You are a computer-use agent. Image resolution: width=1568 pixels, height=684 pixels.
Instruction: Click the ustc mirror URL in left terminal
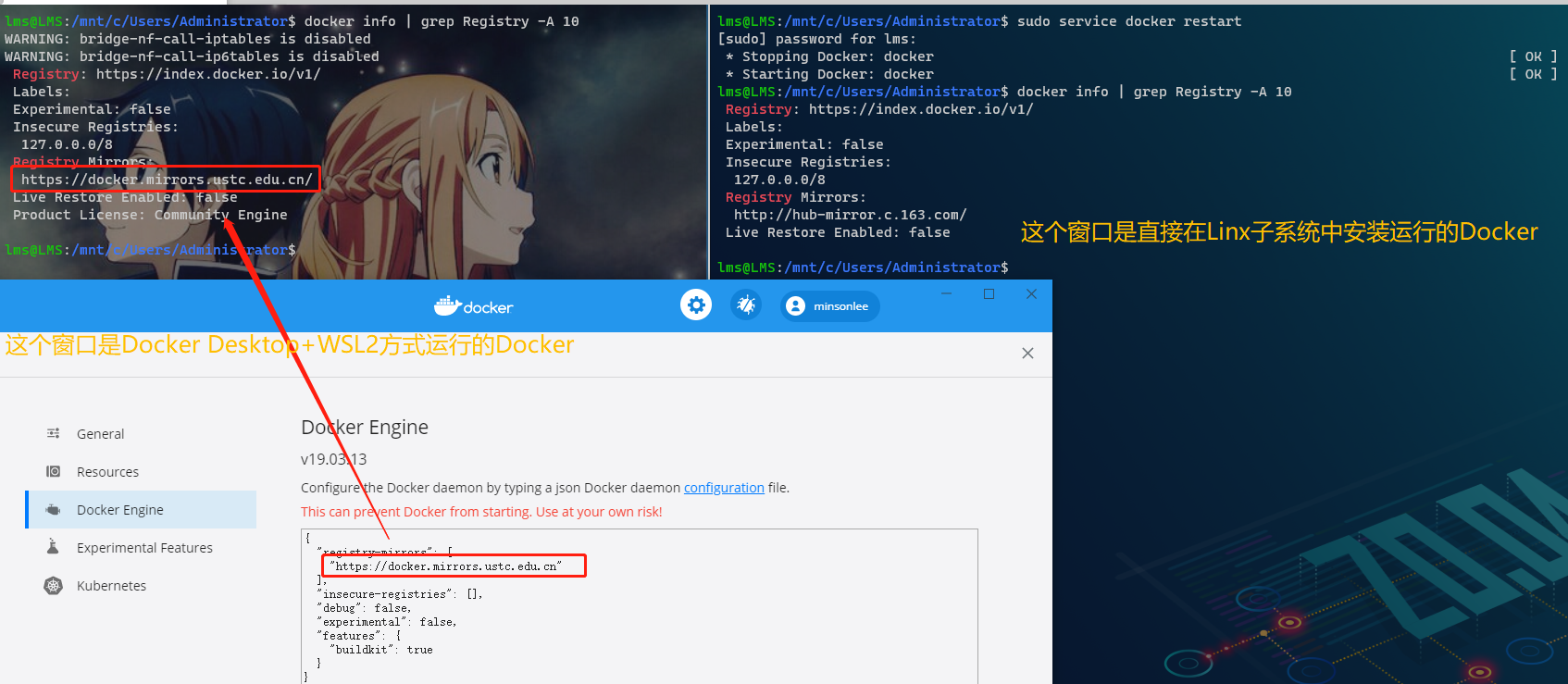pos(167,180)
